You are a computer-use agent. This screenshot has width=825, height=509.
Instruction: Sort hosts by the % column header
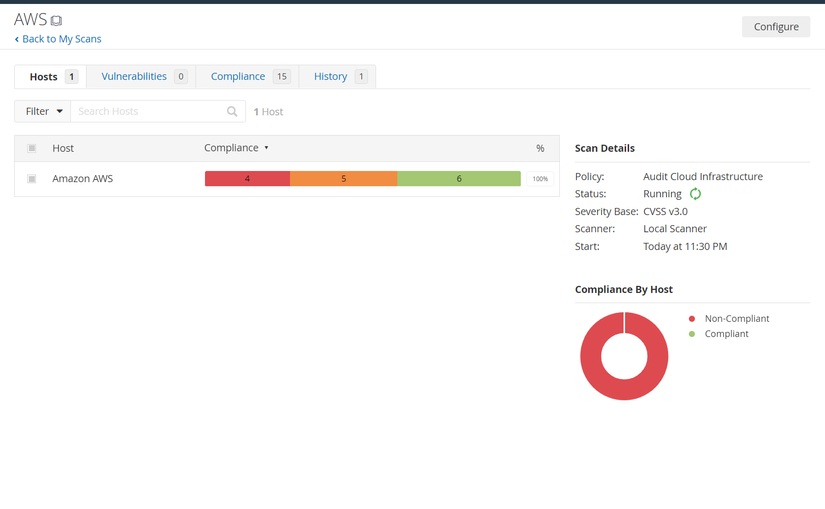pyautogui.click(x=540, y=148)
